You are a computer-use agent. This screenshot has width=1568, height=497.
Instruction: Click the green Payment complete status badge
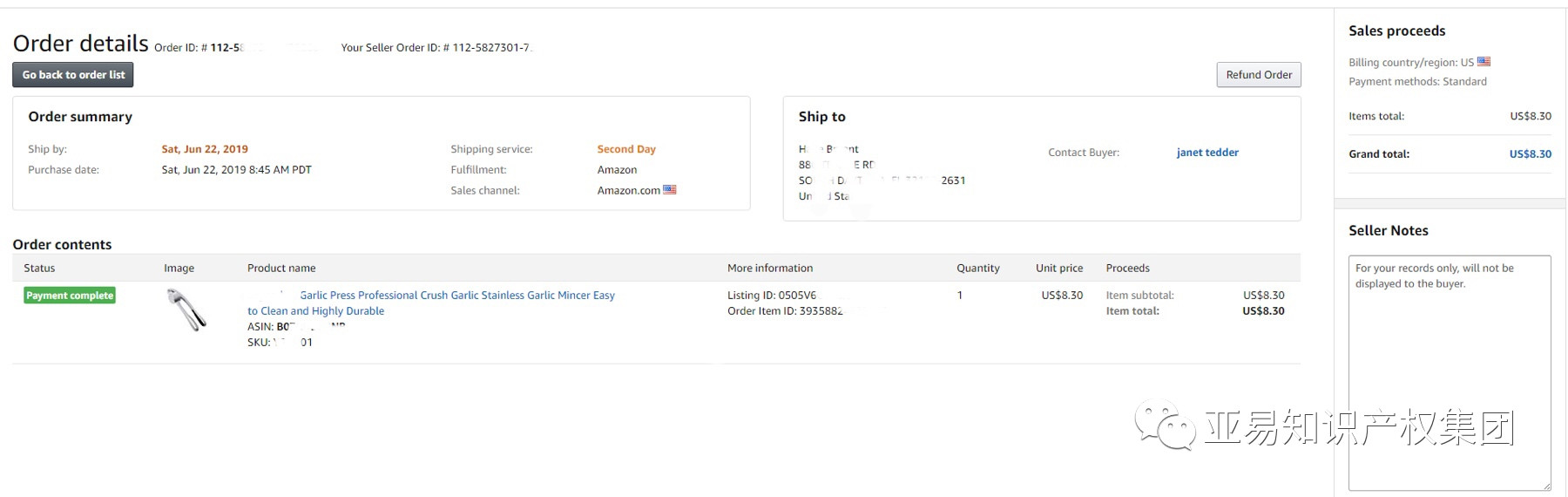(x=70, y=296)
